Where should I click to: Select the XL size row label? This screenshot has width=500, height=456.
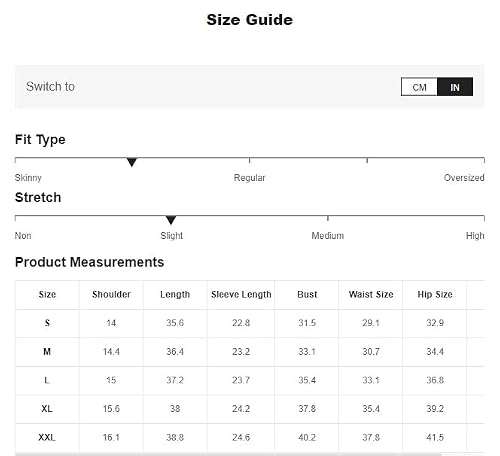click(x=47, y=409)
